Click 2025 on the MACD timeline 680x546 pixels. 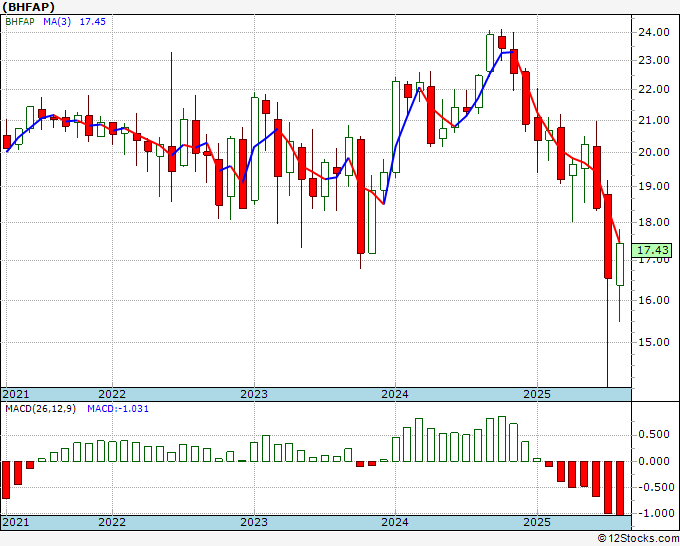(x=537, y=522)
